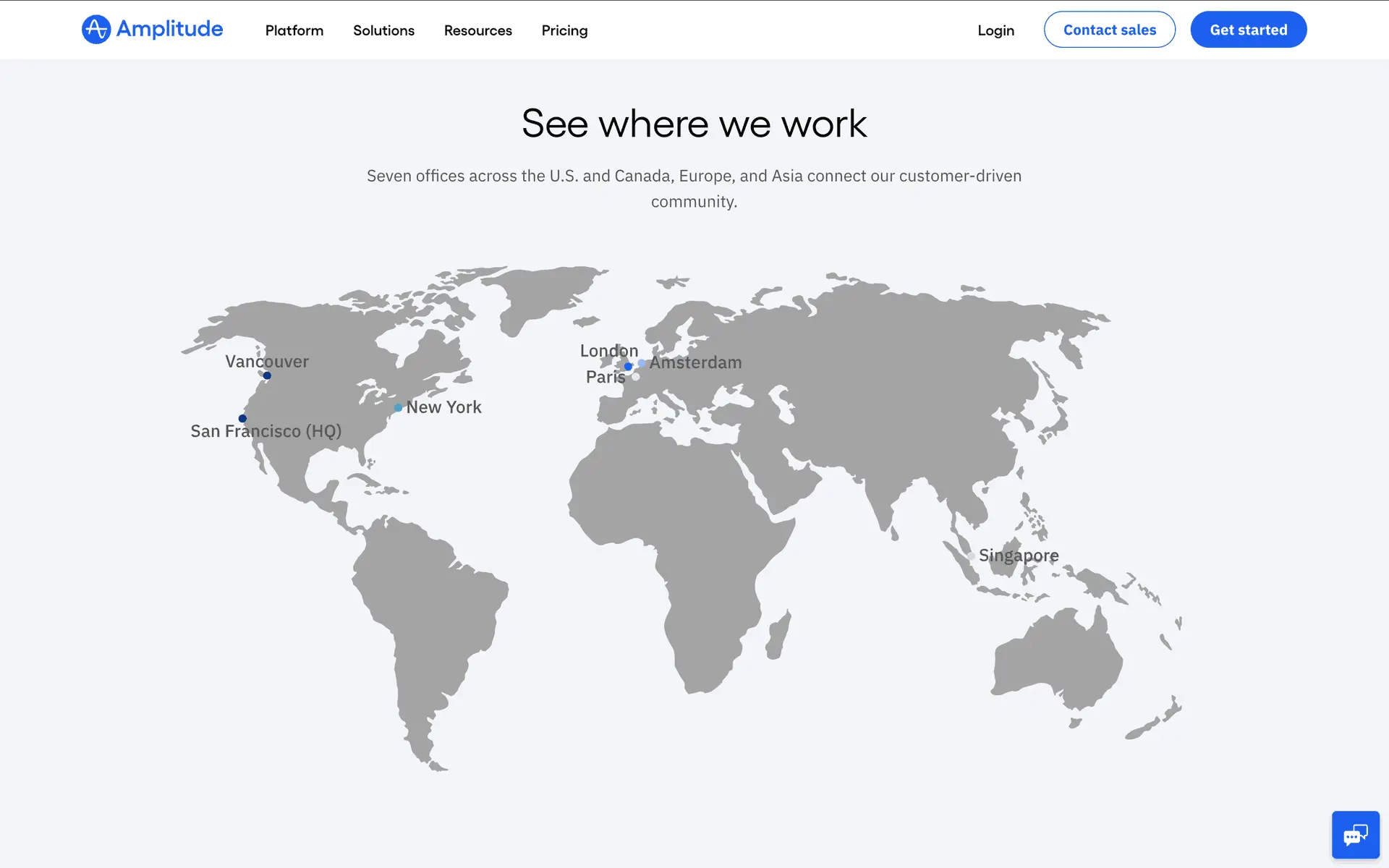Expand the Solutions menu
The image size is (1389, 868).
(x=383, y=30)
